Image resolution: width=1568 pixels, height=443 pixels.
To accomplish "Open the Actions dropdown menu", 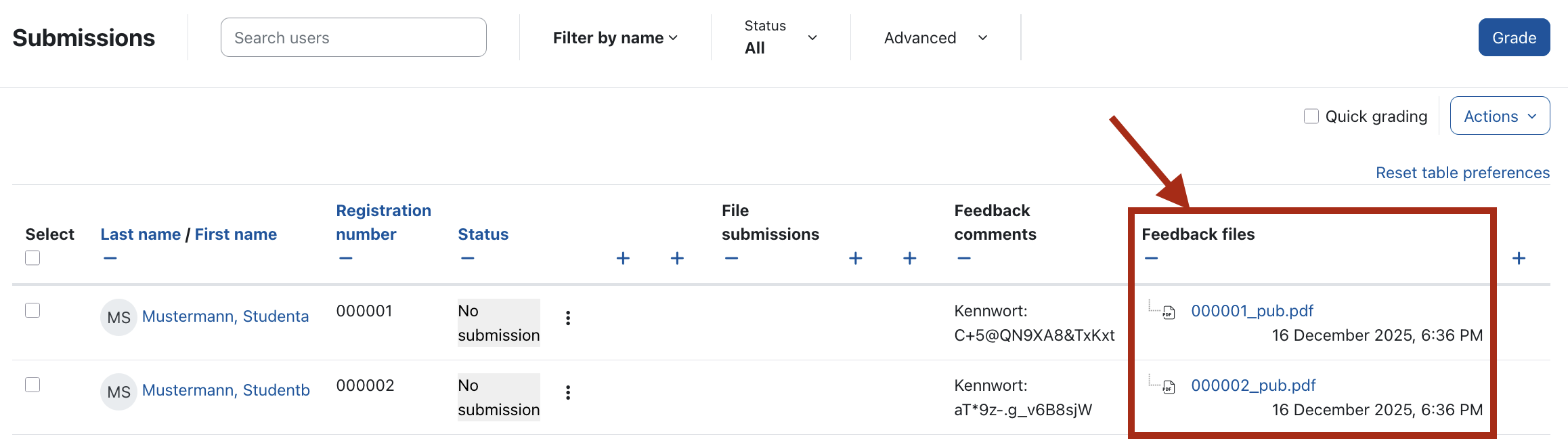I will 1500,117.
